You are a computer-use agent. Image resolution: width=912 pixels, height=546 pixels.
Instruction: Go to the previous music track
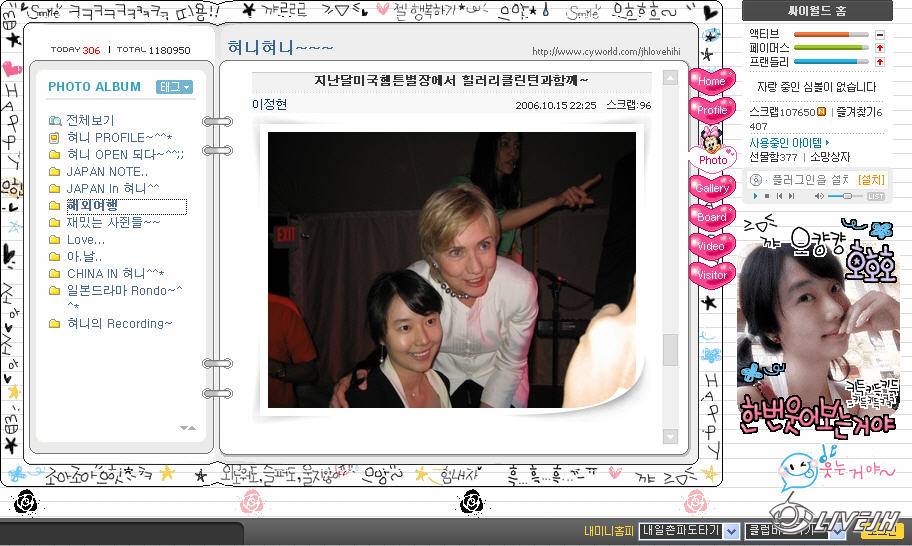coord(779,196)
